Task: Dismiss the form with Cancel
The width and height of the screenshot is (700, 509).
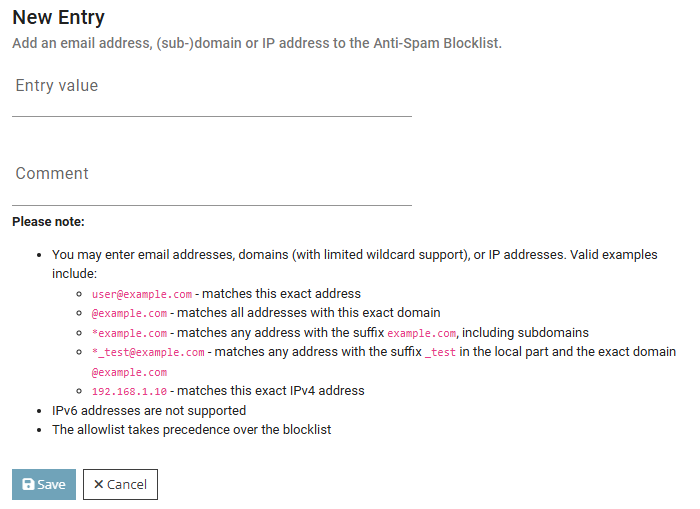Action: coord(120,485)
